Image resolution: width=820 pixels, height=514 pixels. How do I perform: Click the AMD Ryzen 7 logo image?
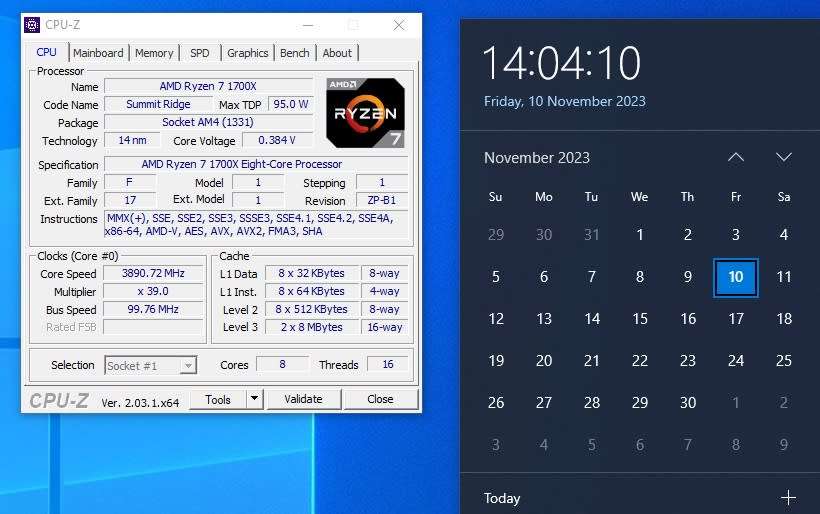click(x=365, y=112)
